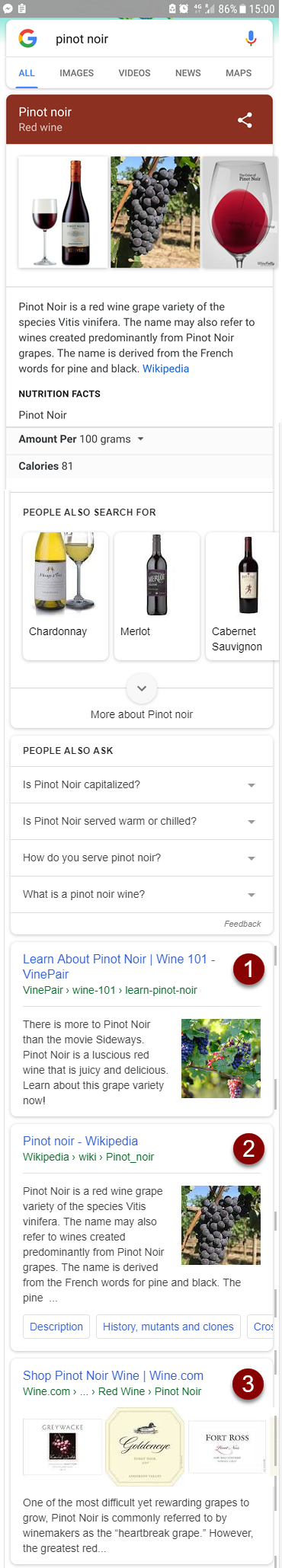This screenshot has width=282, height=1568.
Task: Expand 'Is Pinot Noir capitalized?' question
Action: (142, 785)
